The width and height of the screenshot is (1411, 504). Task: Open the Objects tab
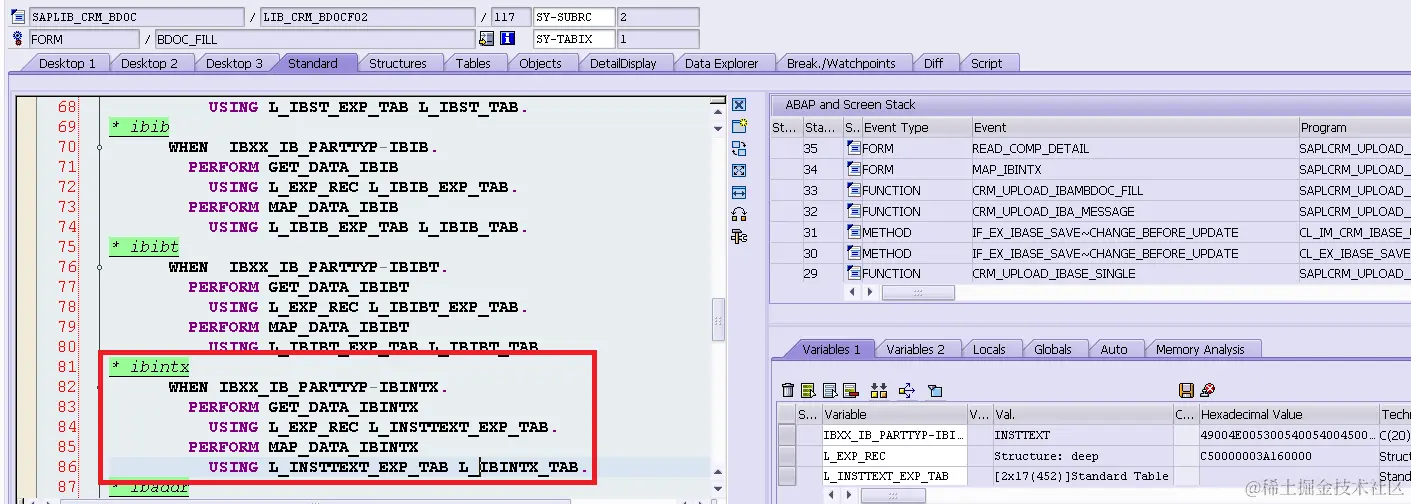pyautogui.click(x=540, y=63)
